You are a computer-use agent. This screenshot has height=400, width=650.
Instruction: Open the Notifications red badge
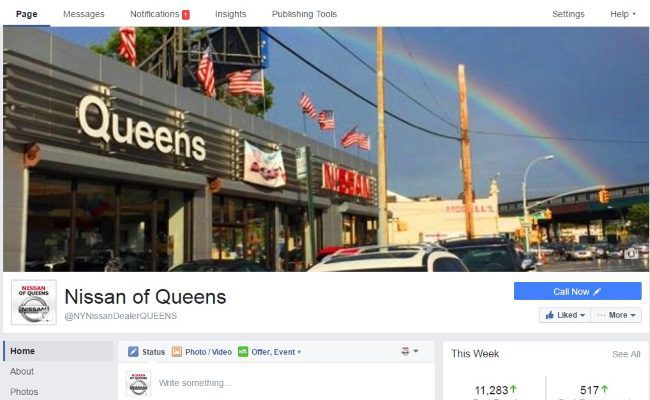point(186,15)
